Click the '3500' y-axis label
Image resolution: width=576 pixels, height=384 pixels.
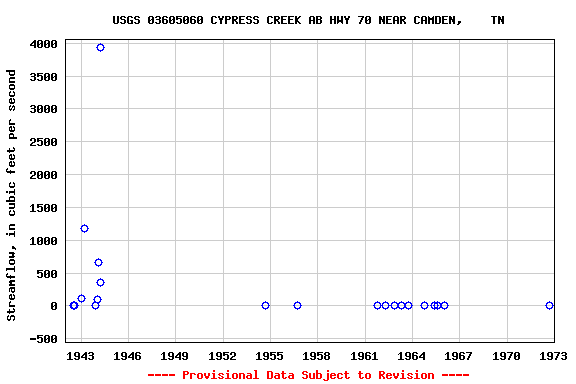[x=44, y=77]
